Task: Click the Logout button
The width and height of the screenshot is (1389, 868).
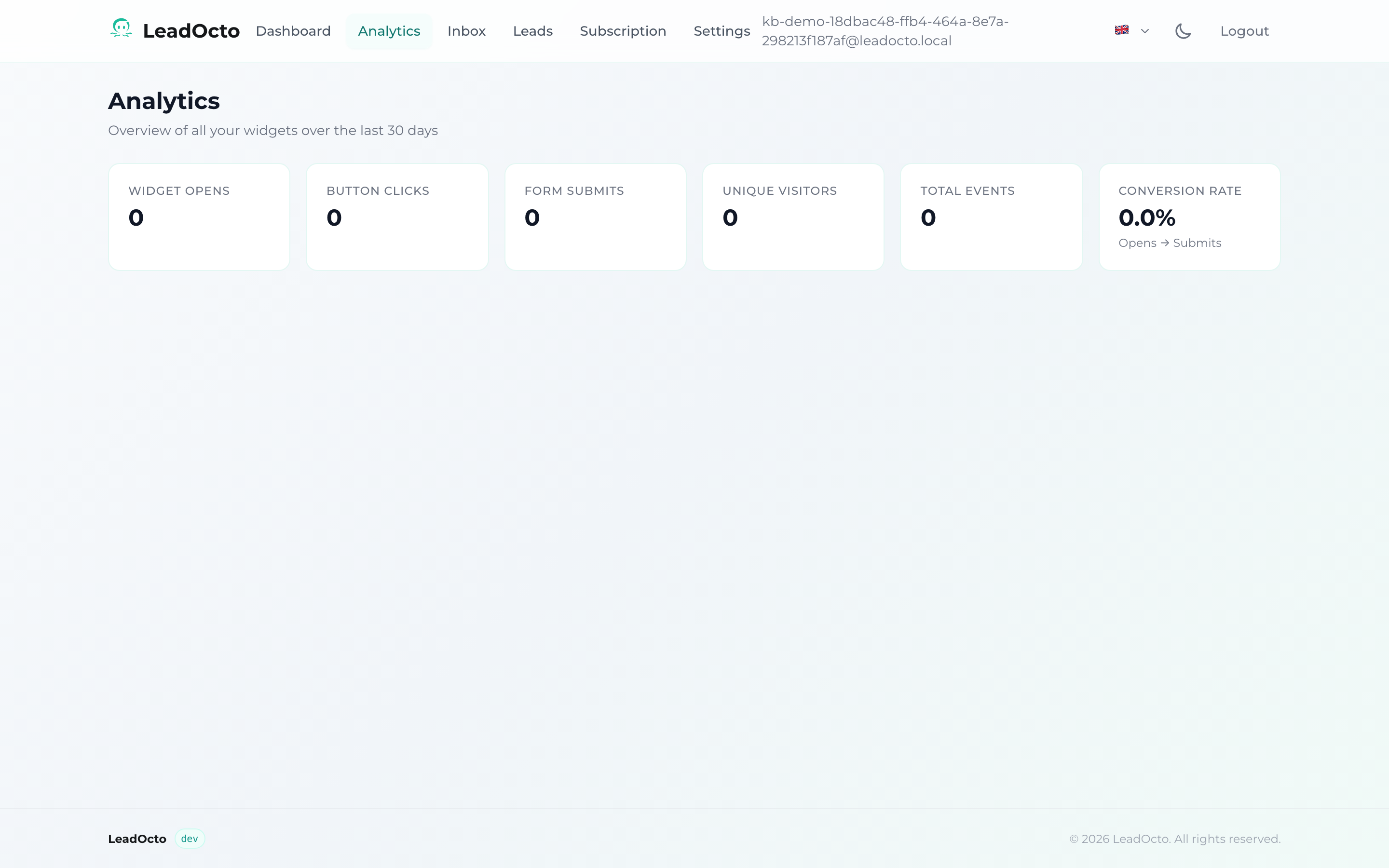Action: (x=1244, y=30)
